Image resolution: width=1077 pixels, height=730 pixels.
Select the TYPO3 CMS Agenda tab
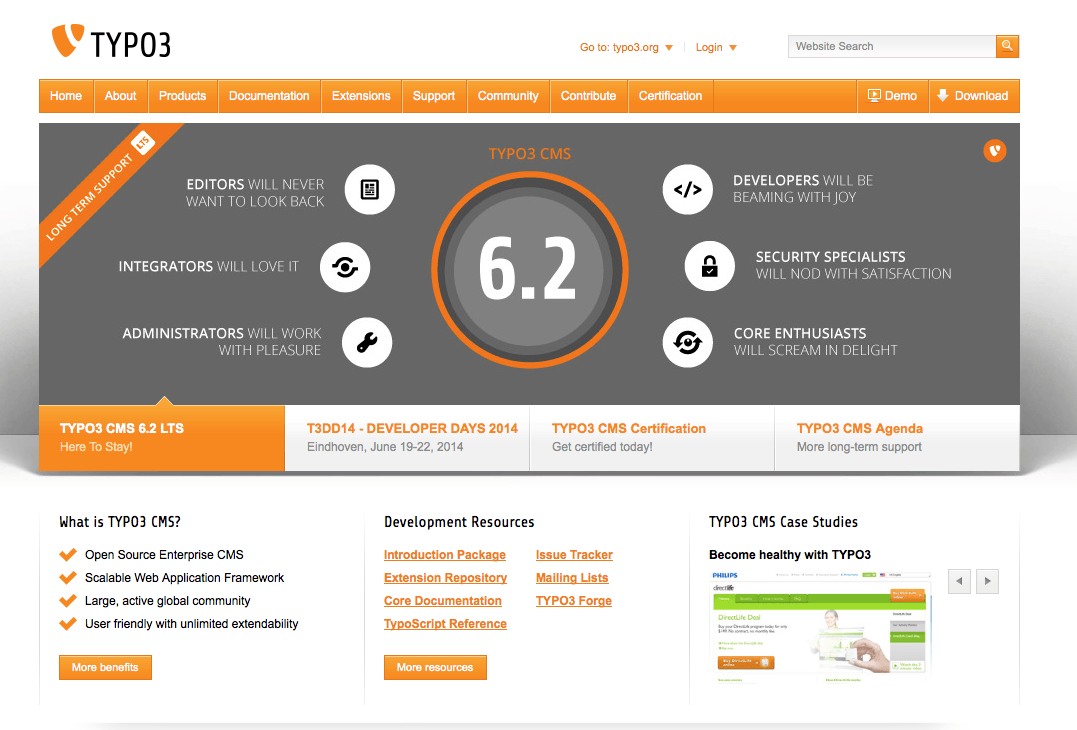pos(897,437)
